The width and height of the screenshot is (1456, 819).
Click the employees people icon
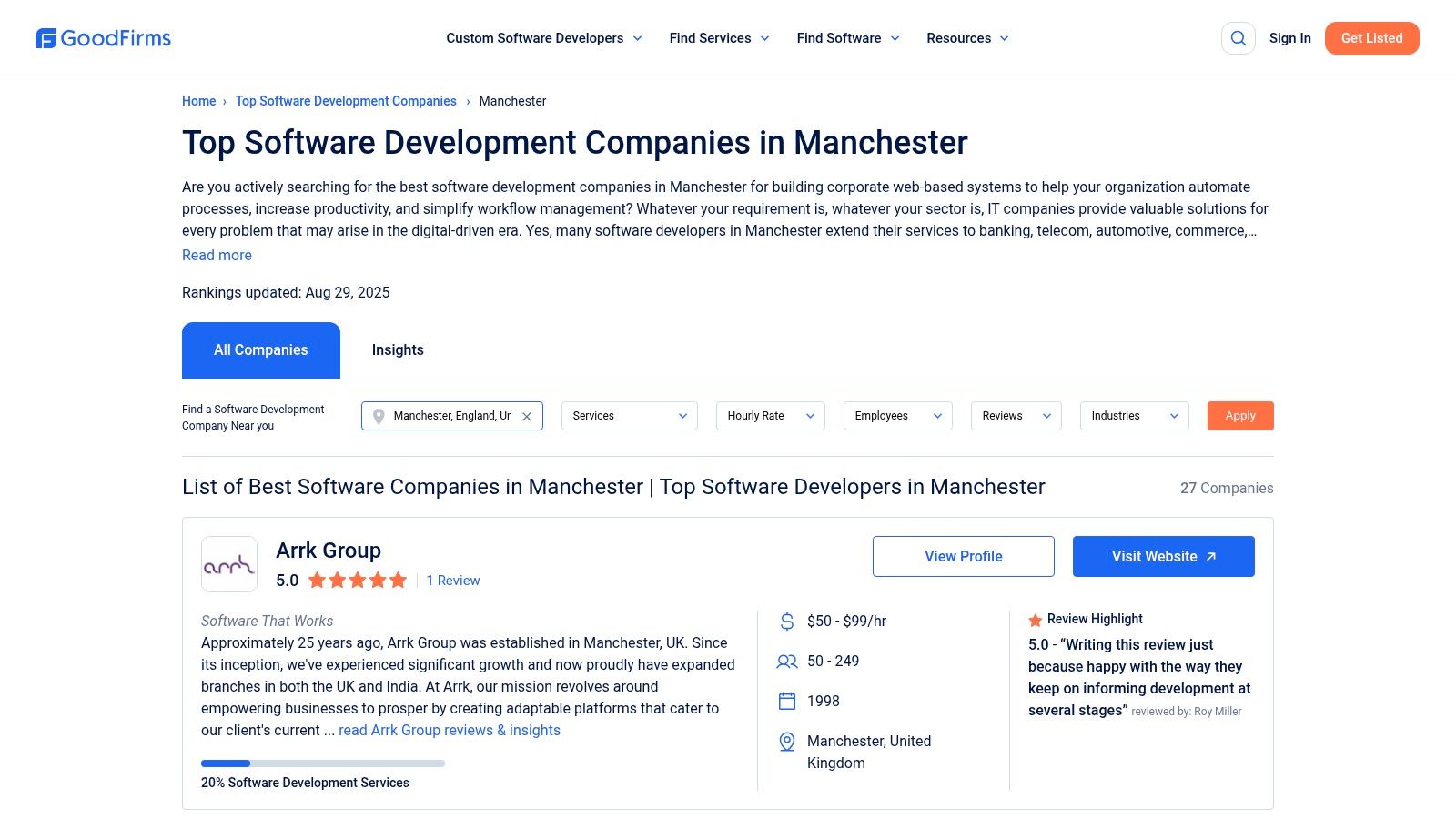[787, 662]
